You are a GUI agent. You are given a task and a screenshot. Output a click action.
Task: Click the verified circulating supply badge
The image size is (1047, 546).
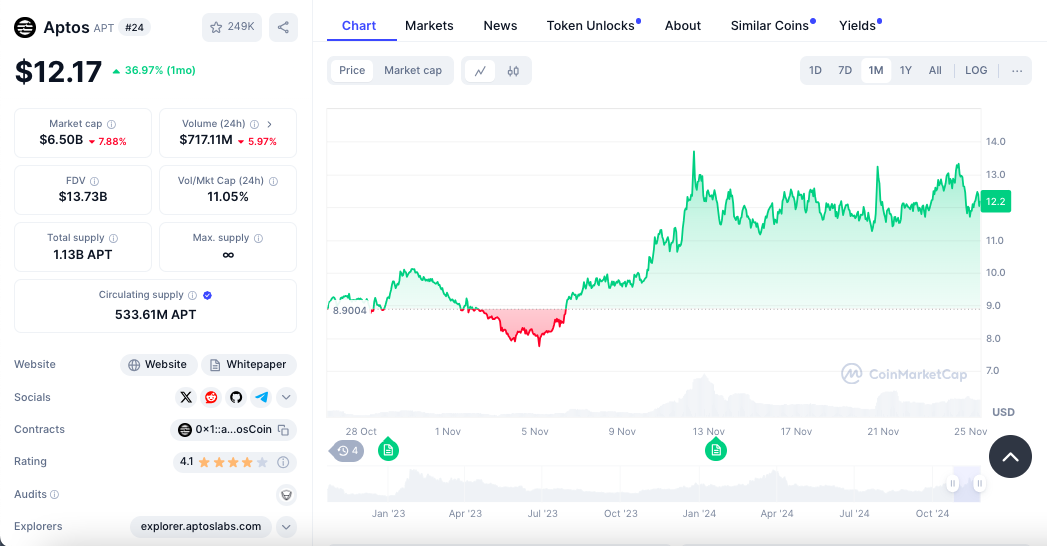(207, 295)
